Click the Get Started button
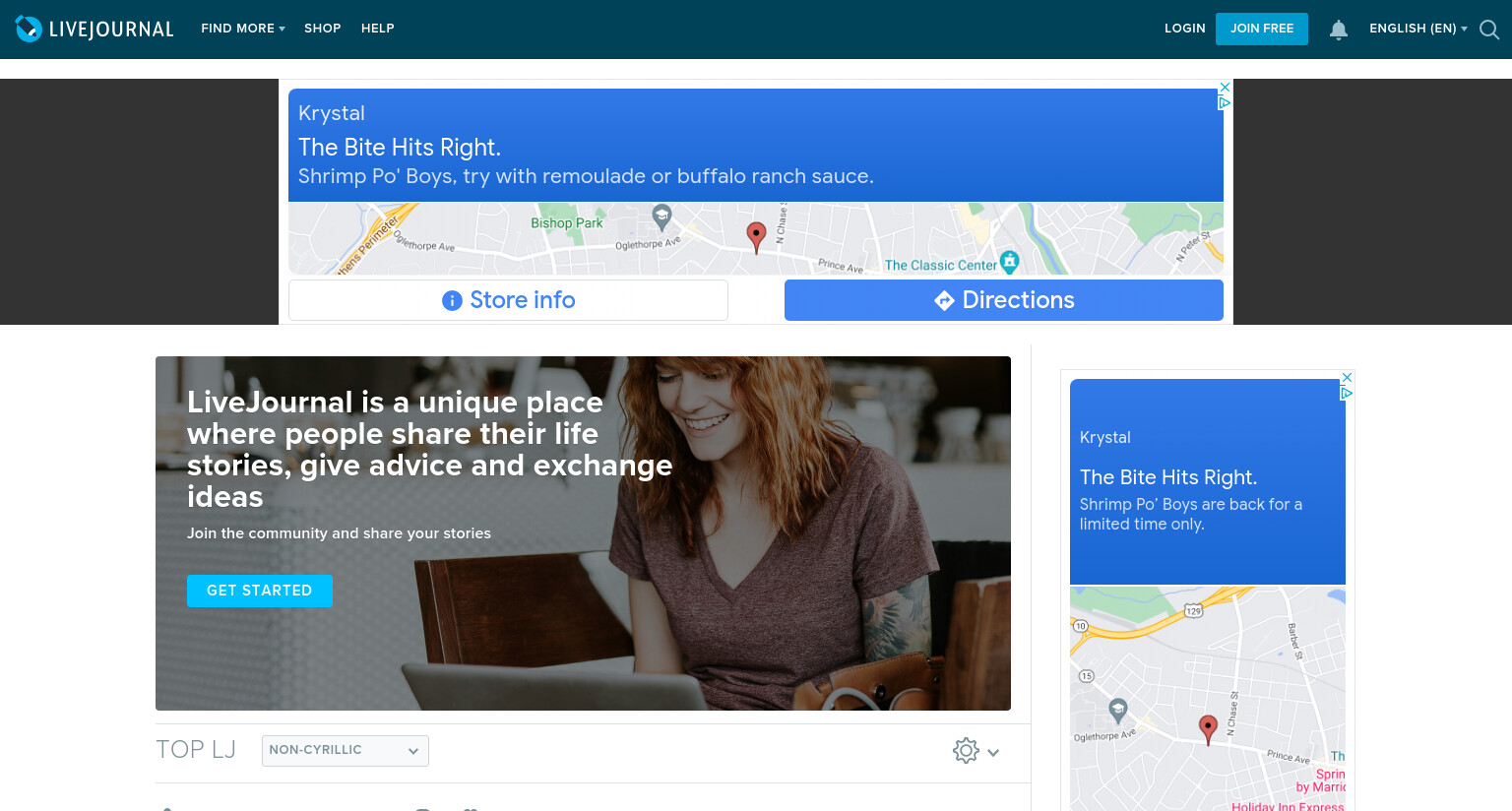 pos(260,591)
